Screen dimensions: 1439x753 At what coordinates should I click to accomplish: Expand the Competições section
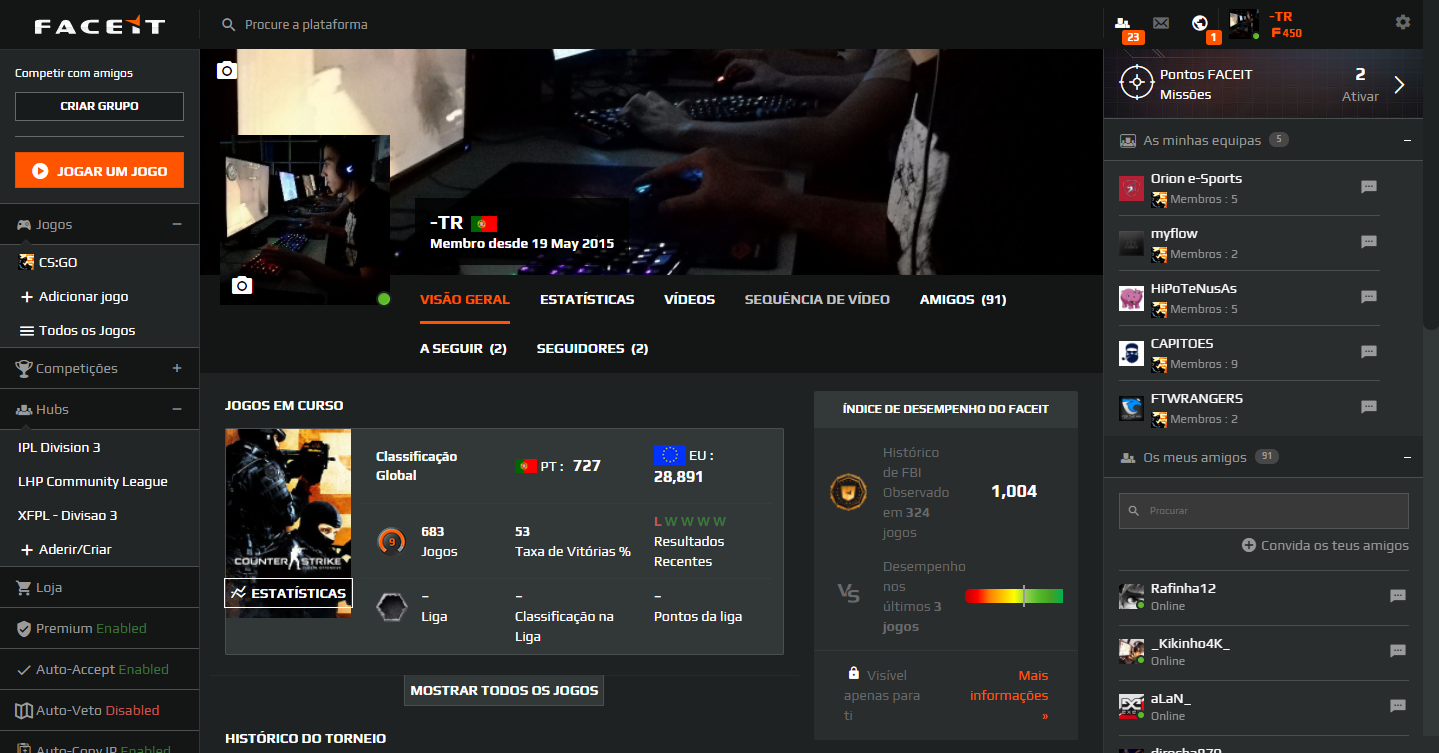click(177, 369)
